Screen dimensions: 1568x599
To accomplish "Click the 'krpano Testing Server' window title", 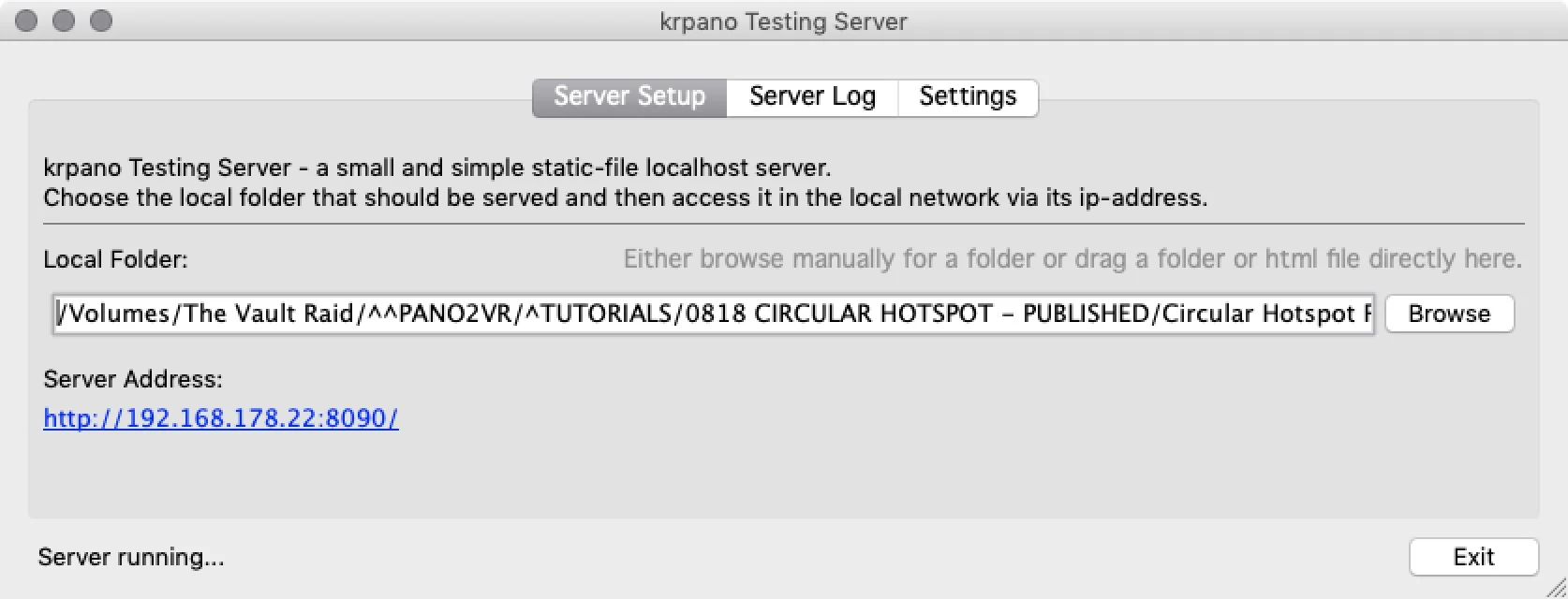I will pyautogui.click(x=783, y=22).
